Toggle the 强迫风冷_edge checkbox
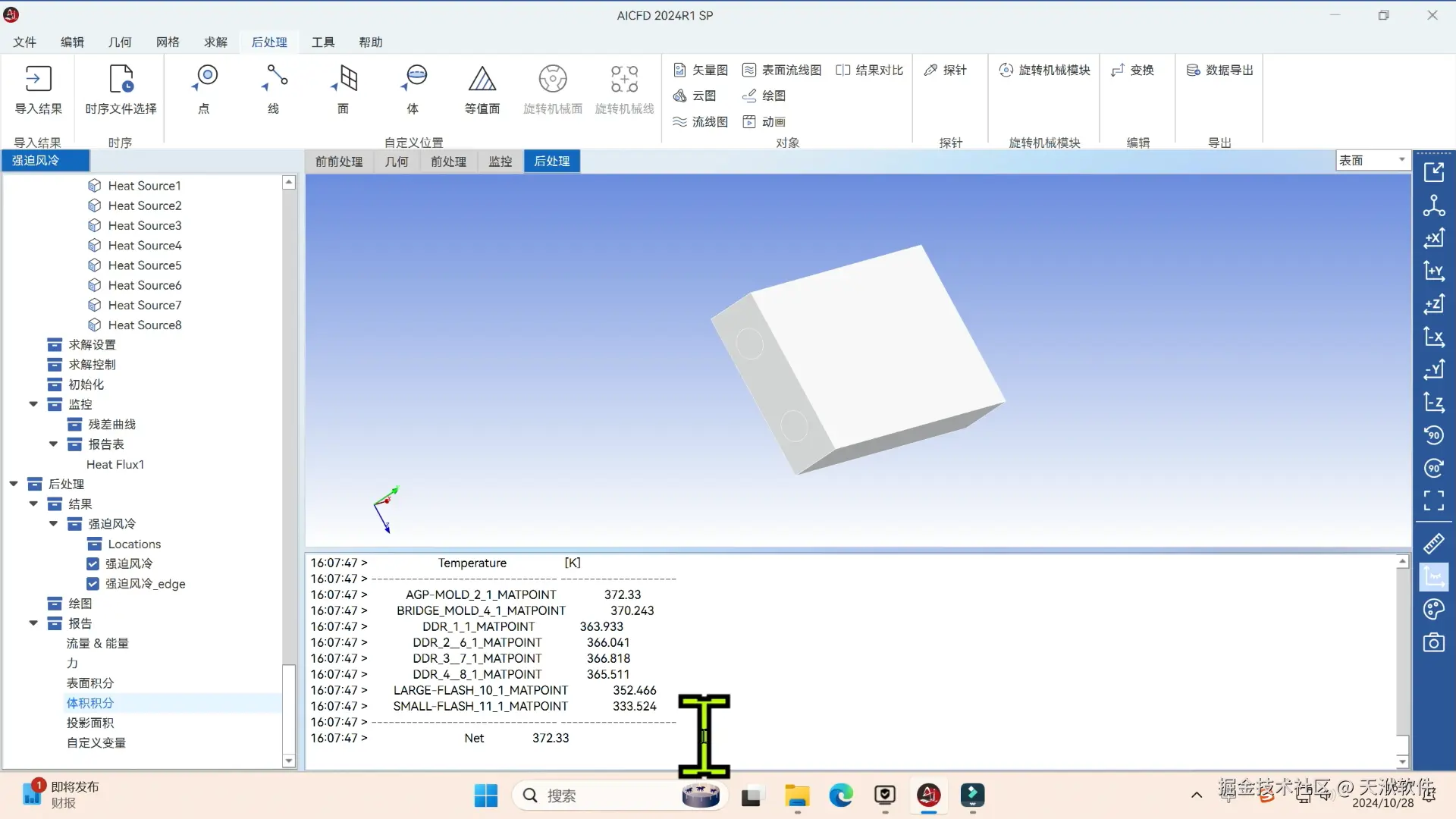The height and width of the screenshot is (819, 1456). [x=93, y=583]
